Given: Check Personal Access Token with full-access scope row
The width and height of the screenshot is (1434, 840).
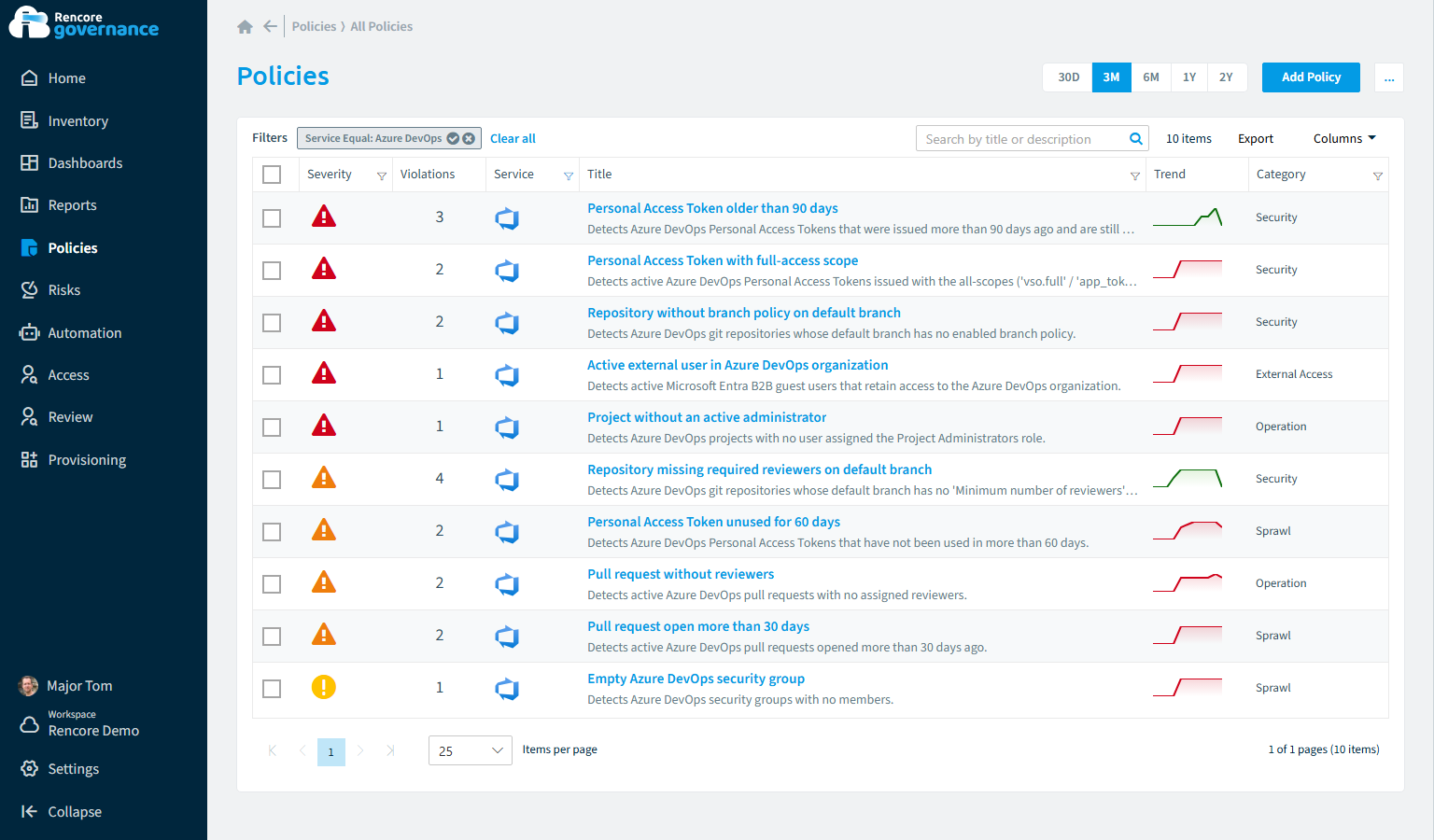Looking at the screenshot, I should (x=272, y=271).
